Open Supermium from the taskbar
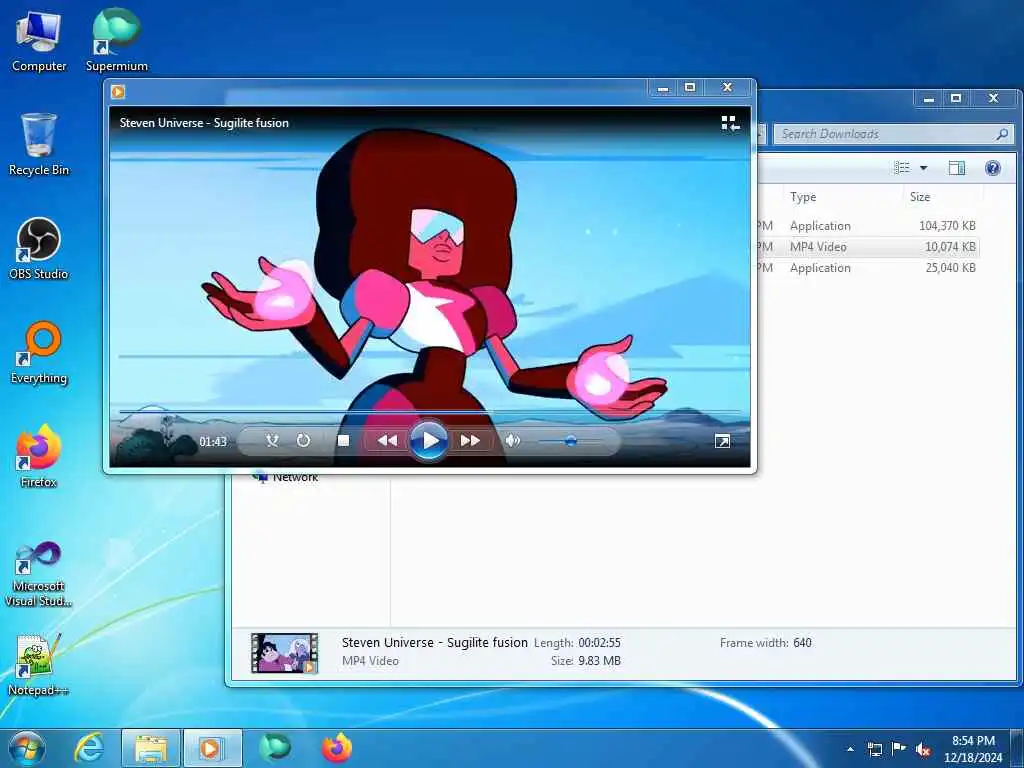This screenshot has width=1024, height=768. [275, 748]
